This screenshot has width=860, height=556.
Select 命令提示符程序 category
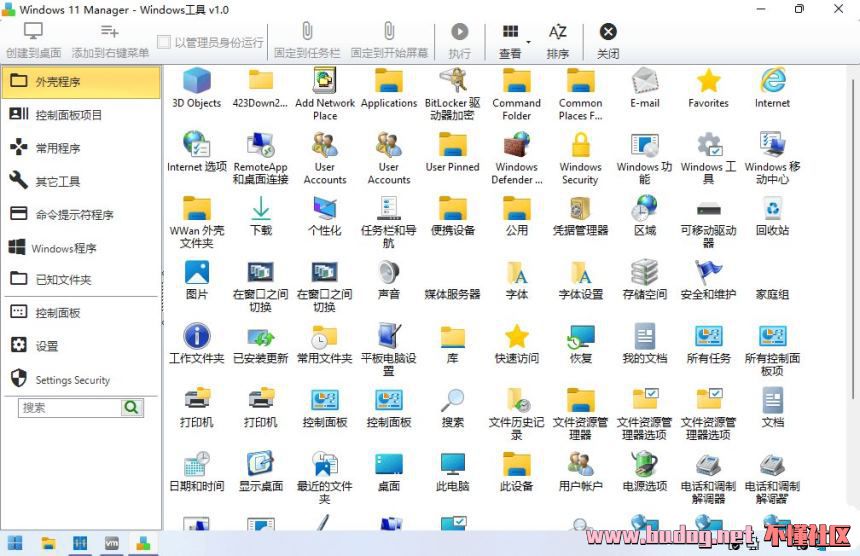pyautogui.click(x=81, y=214)
